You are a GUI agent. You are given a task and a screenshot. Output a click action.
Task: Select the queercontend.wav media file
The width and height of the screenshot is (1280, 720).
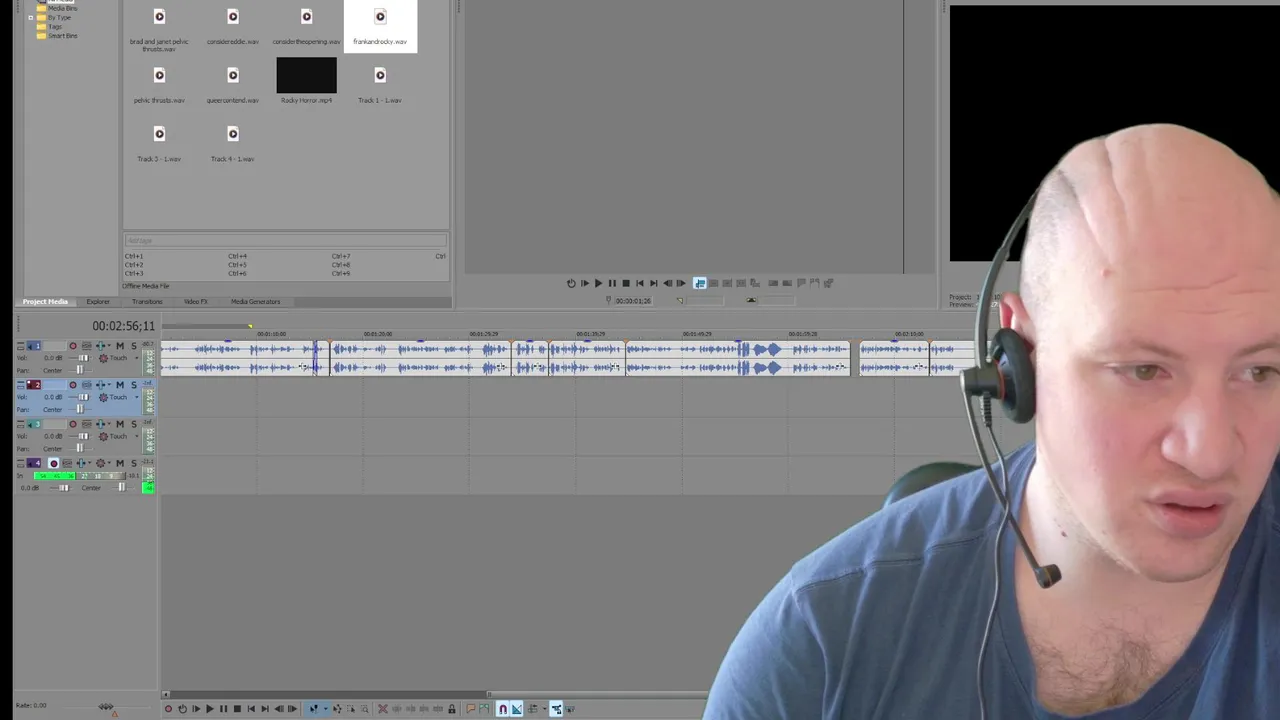233,83
